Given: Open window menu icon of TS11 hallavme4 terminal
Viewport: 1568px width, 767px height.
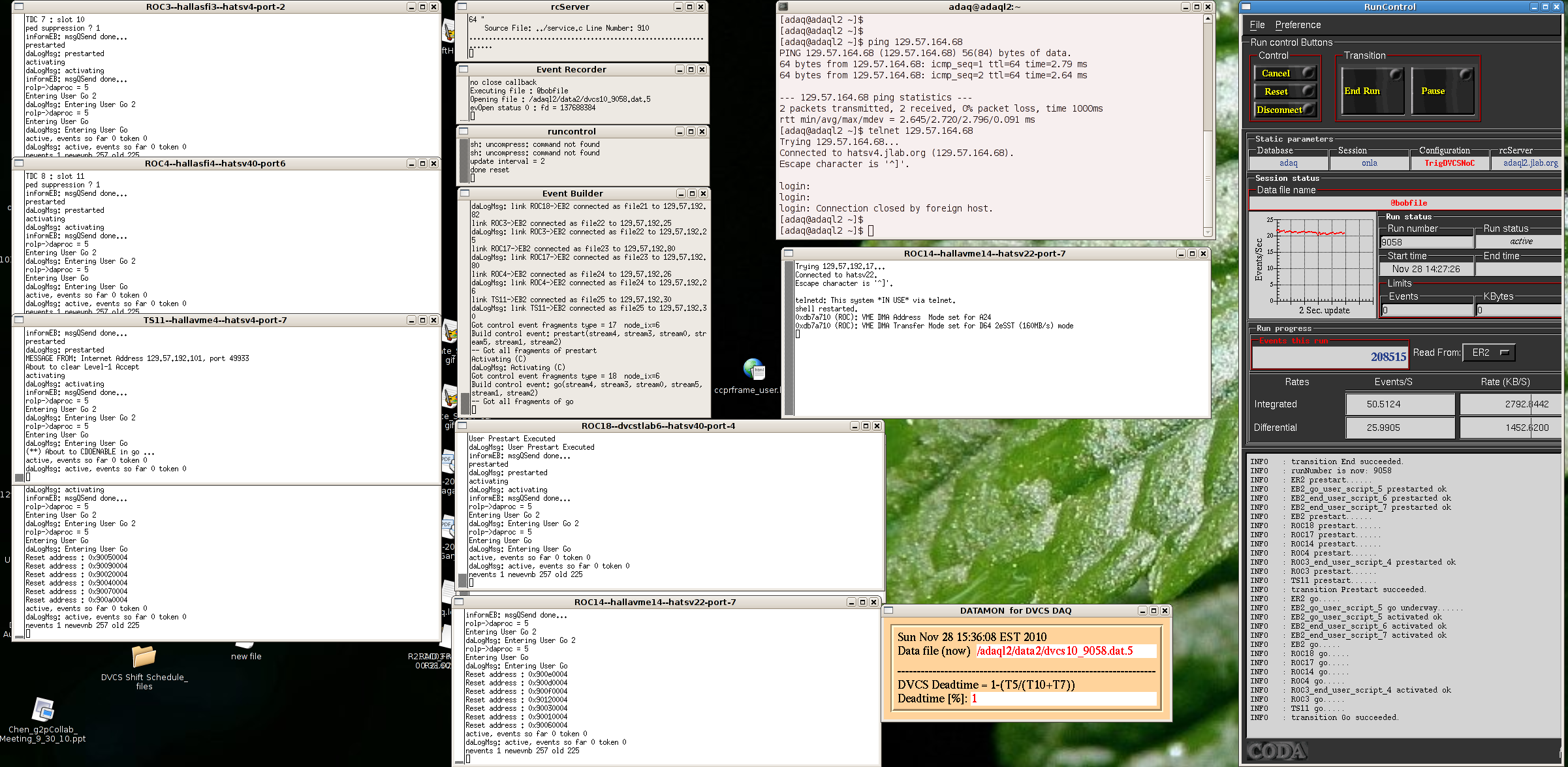Looking at the screenshot, I should click(19, 320).
